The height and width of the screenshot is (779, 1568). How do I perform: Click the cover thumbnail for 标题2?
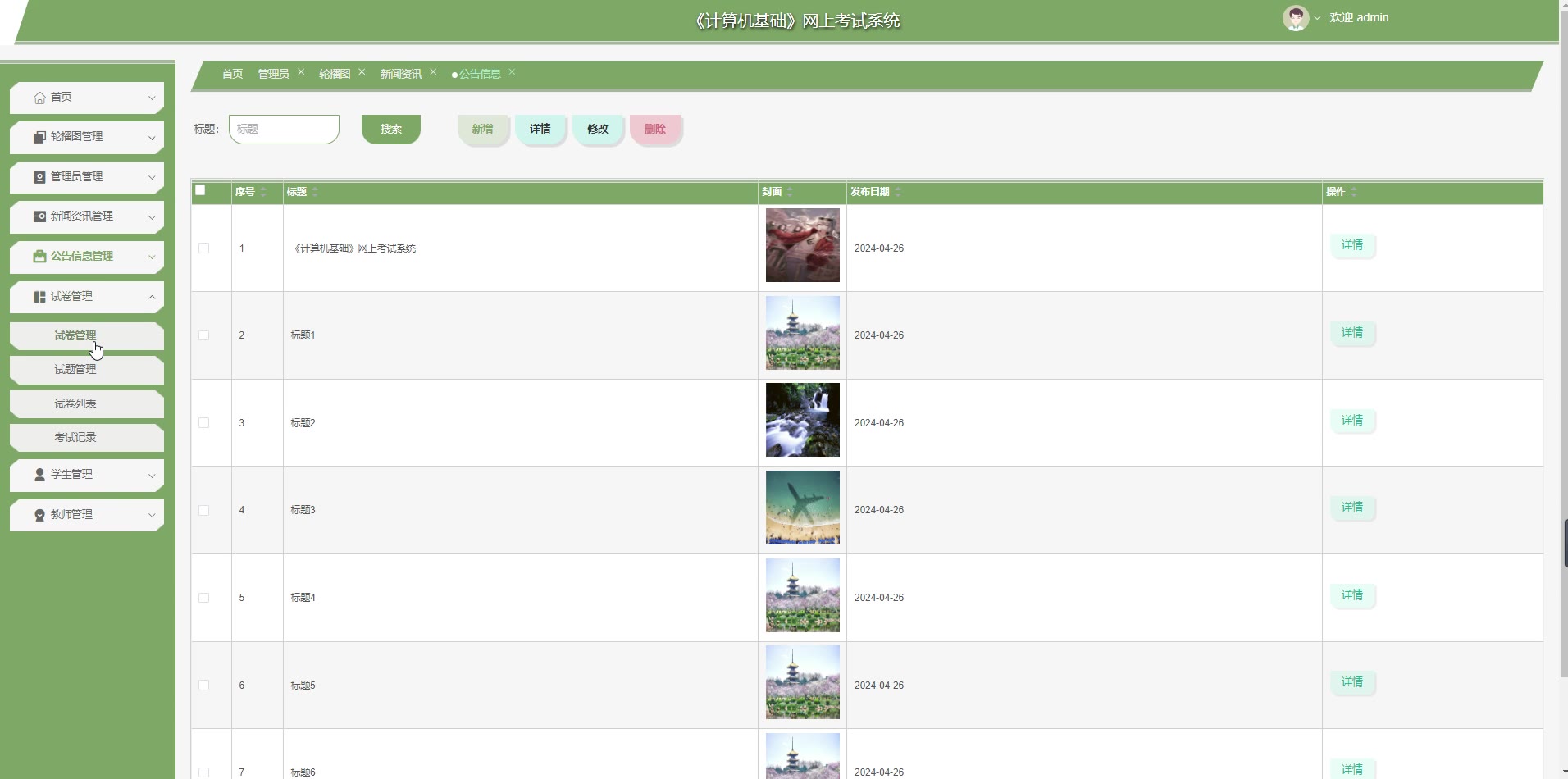tap(803, 420)
